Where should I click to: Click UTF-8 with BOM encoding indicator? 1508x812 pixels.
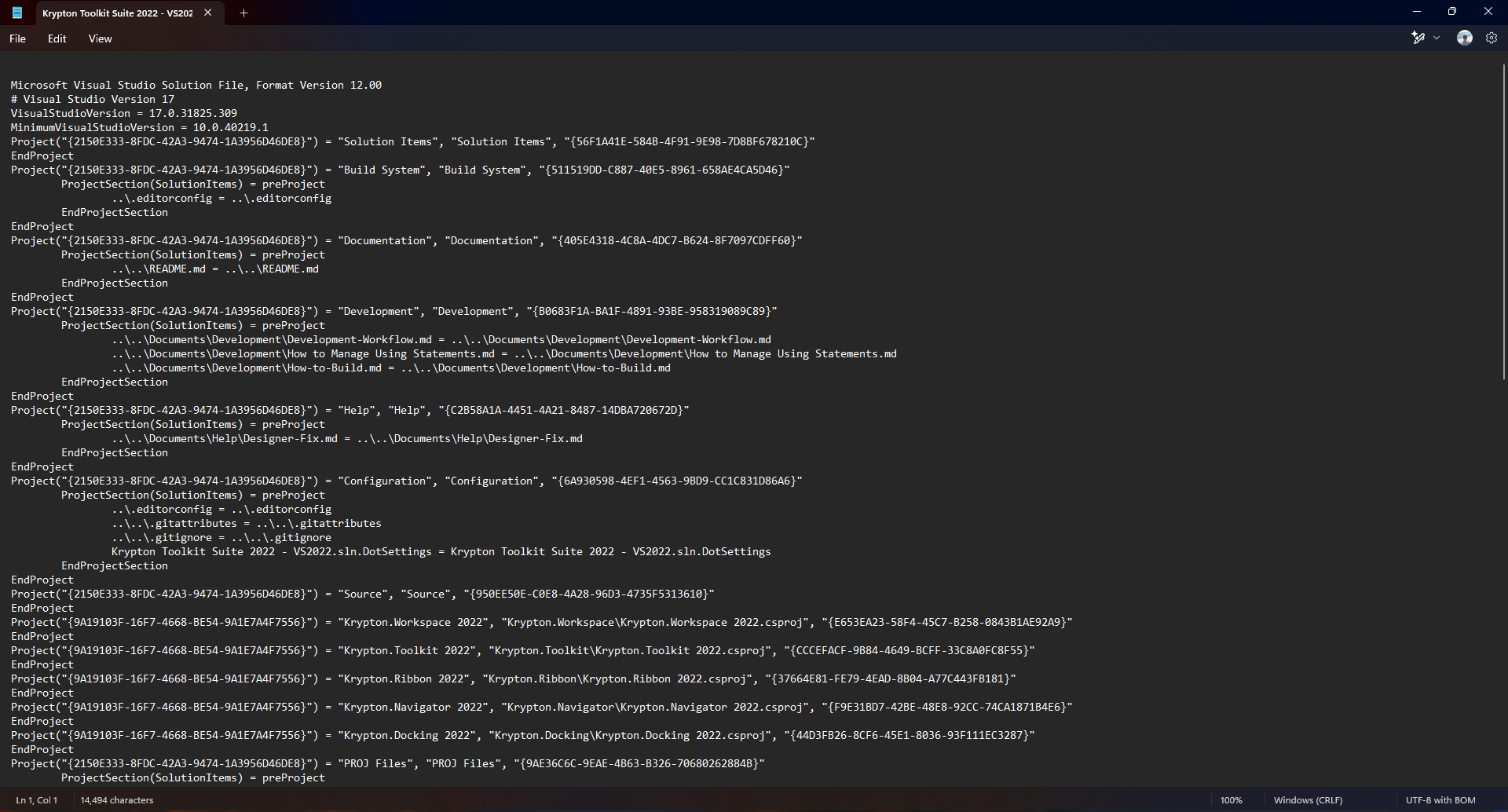tap(1440, 800)
